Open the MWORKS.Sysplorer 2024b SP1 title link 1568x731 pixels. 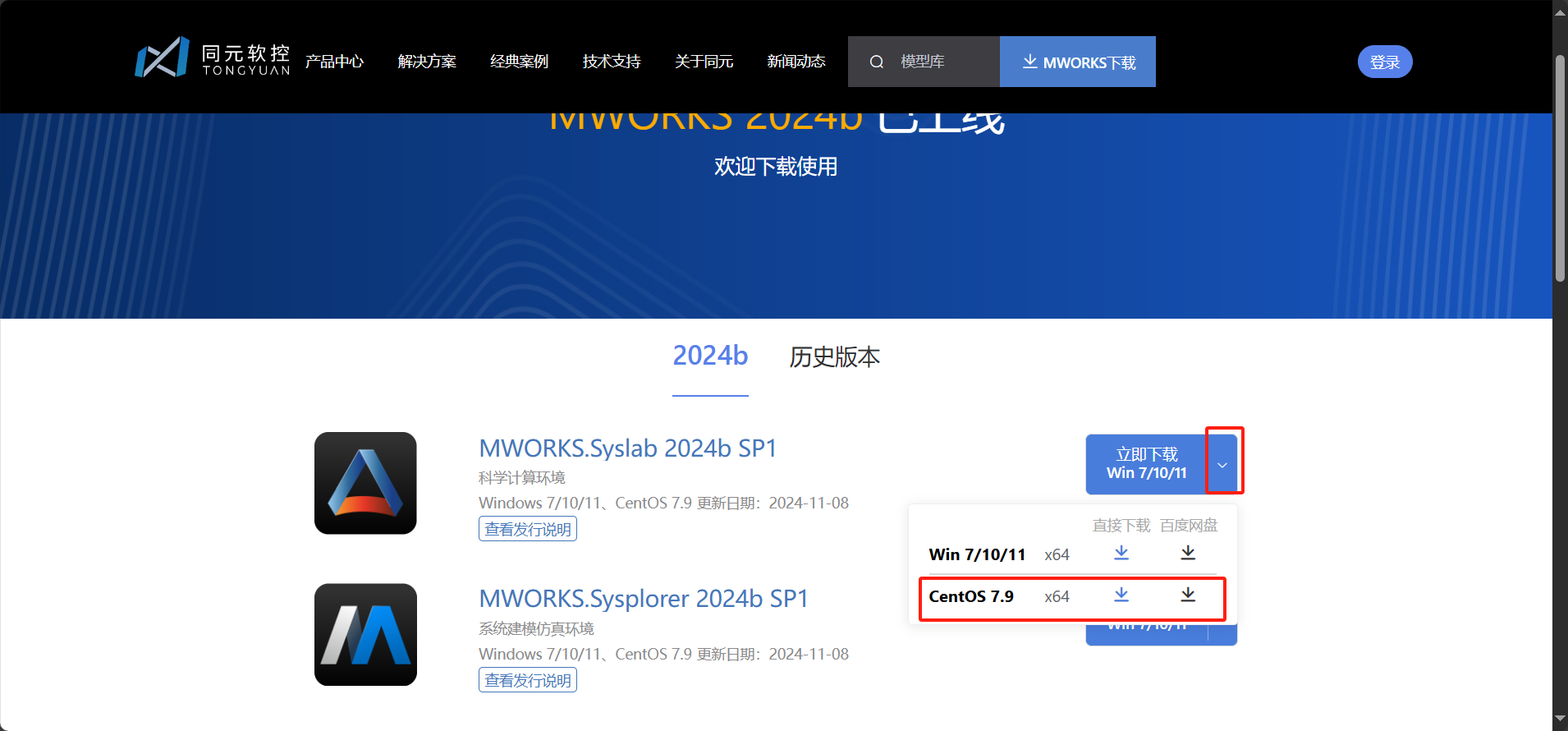click(x=644, y=599)
